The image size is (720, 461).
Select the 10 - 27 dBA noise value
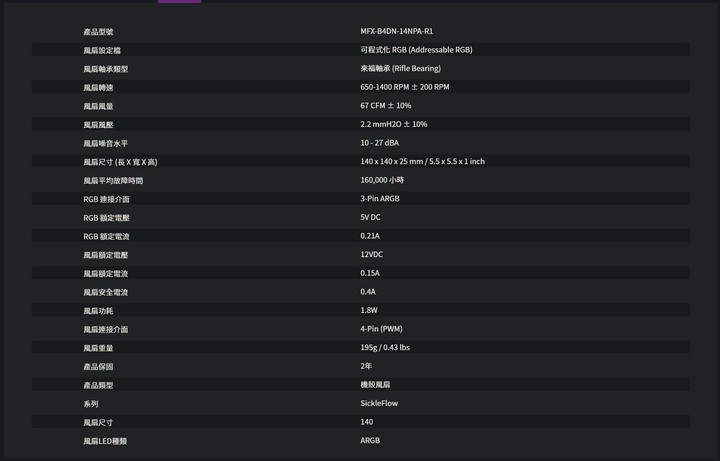[379, 143]
